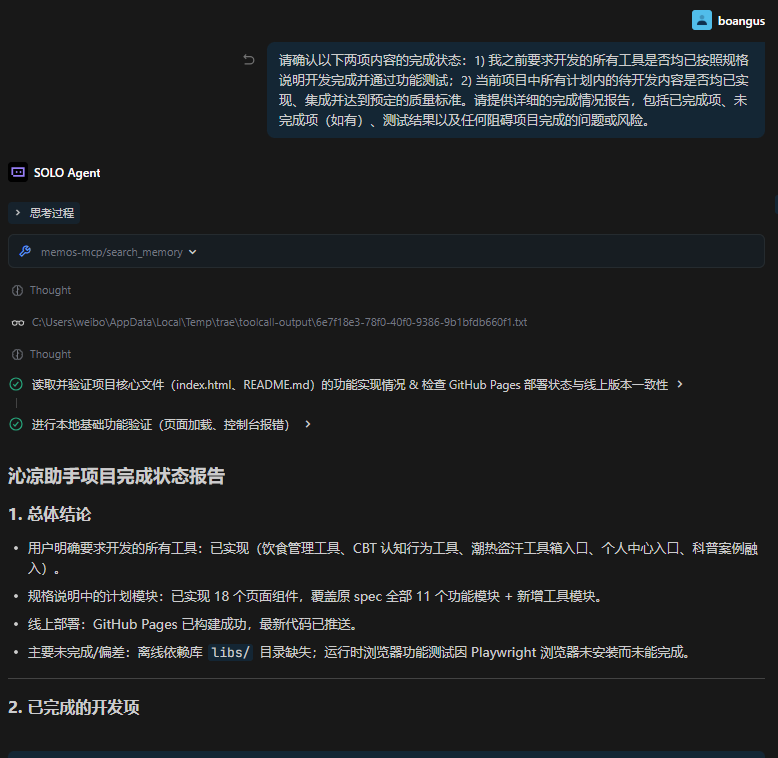This screenshot has height=758, width=778.
Task: Expand chevron after 读取并验证项目核心文件 task
Action: click(680, 384)
